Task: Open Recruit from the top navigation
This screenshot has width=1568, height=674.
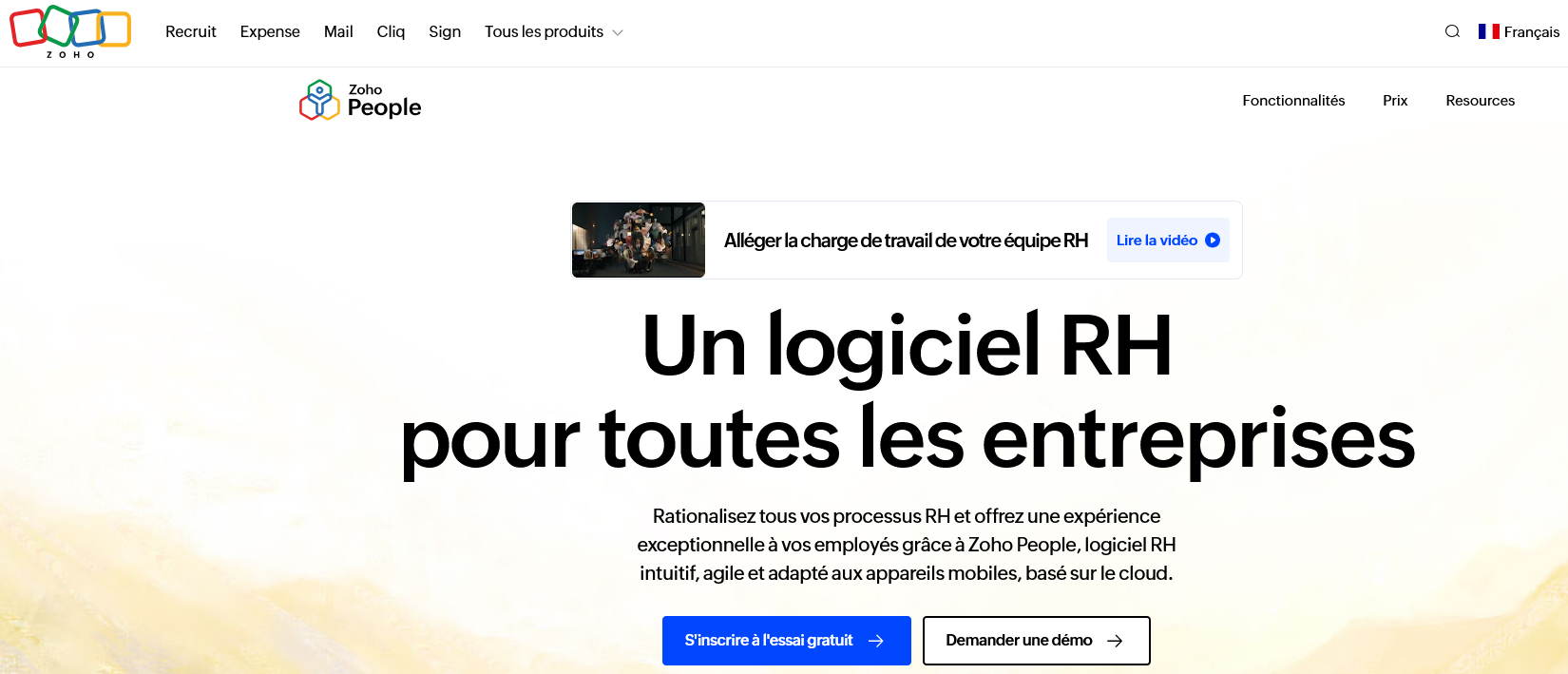Action: coord(191,31)
